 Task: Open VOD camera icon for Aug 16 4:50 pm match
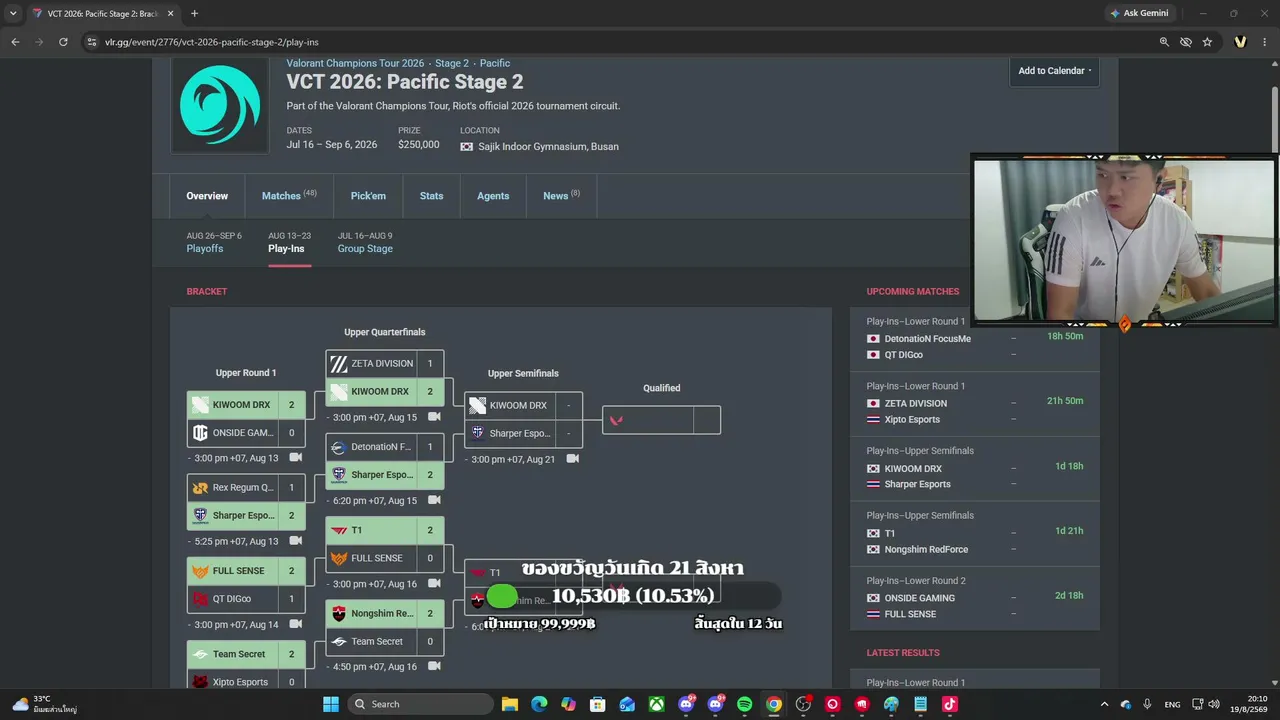[x=434, y=667]
